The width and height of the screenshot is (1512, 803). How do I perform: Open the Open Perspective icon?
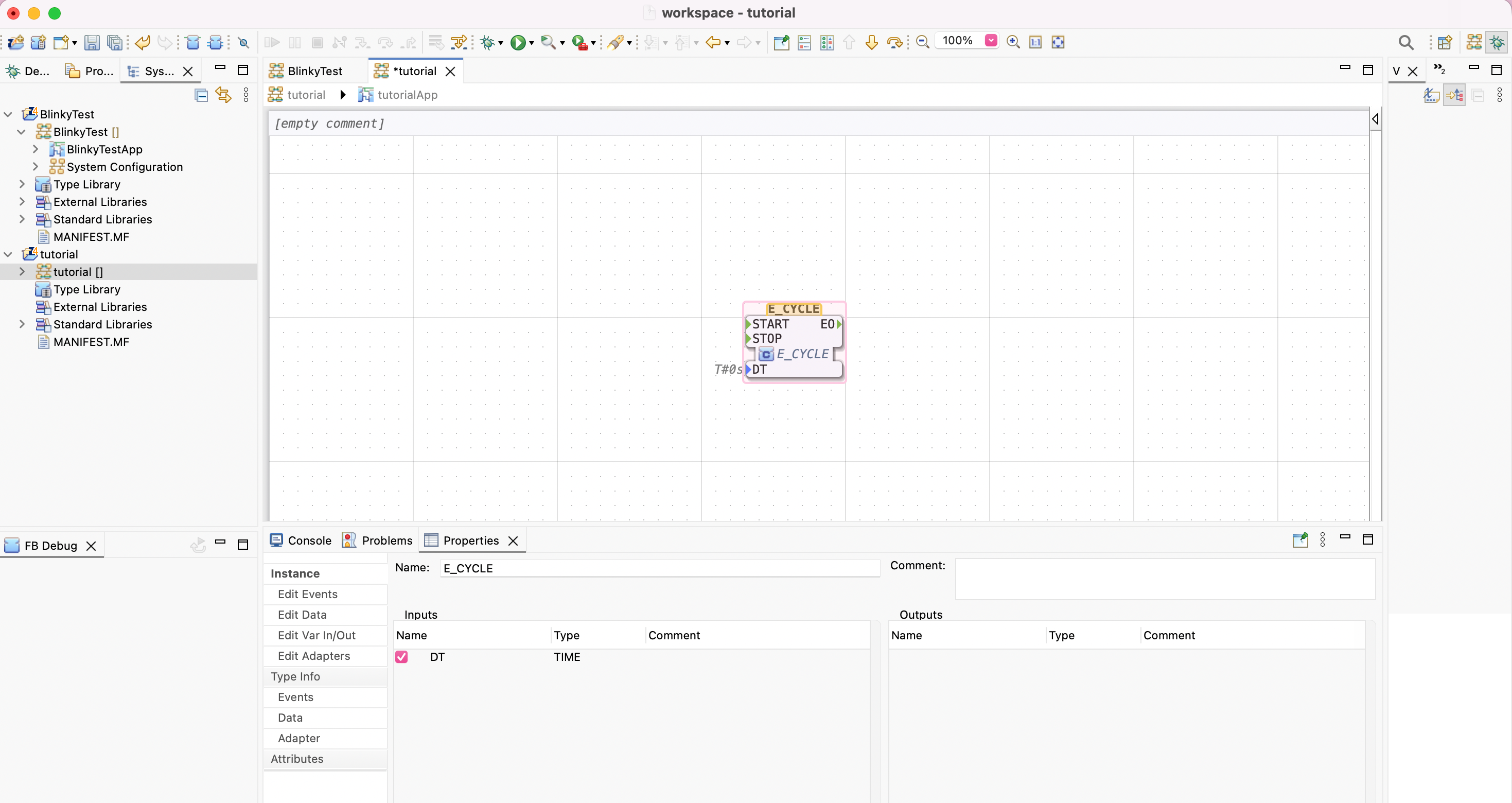pos(1445,42)
